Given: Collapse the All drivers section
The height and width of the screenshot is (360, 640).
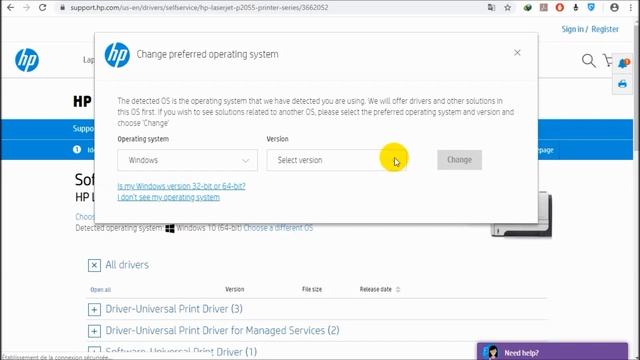Looking at the screenshot, I should pyautogui.click(x=94, y=265).
